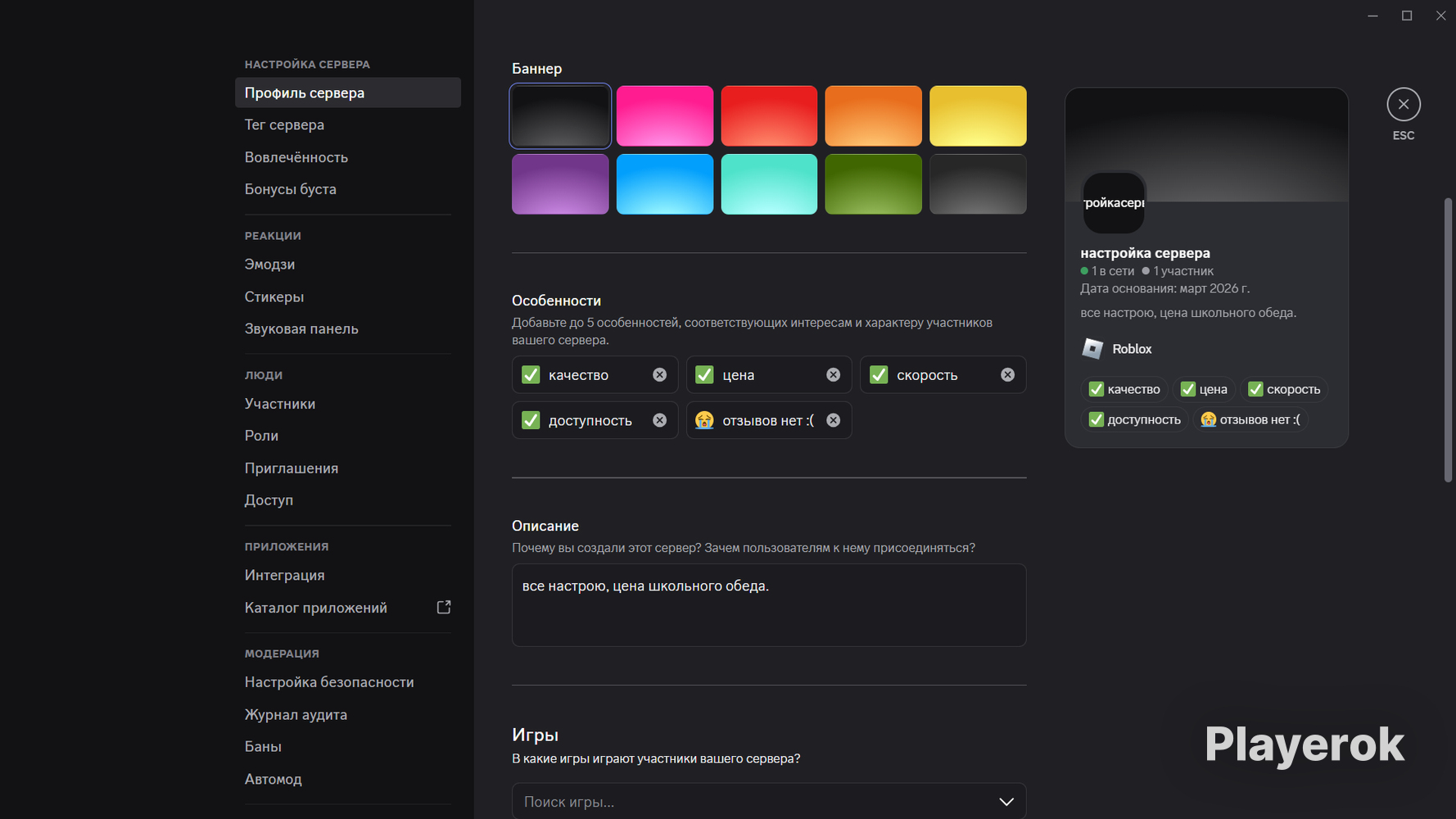
Task: Maximize the application window
Action: [1407, 16]
